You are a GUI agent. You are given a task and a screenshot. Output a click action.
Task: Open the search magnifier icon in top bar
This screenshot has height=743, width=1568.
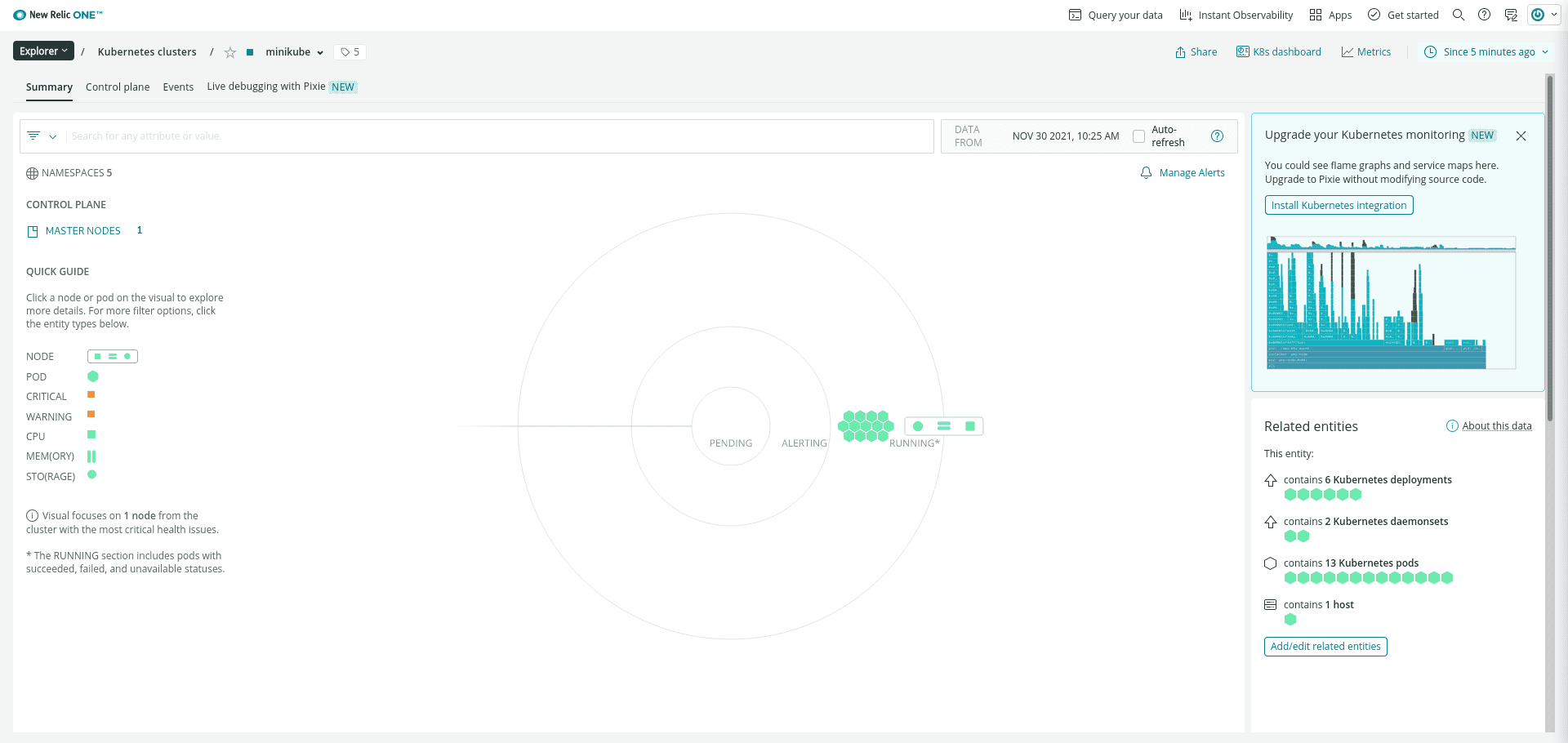pos(1459,15)
